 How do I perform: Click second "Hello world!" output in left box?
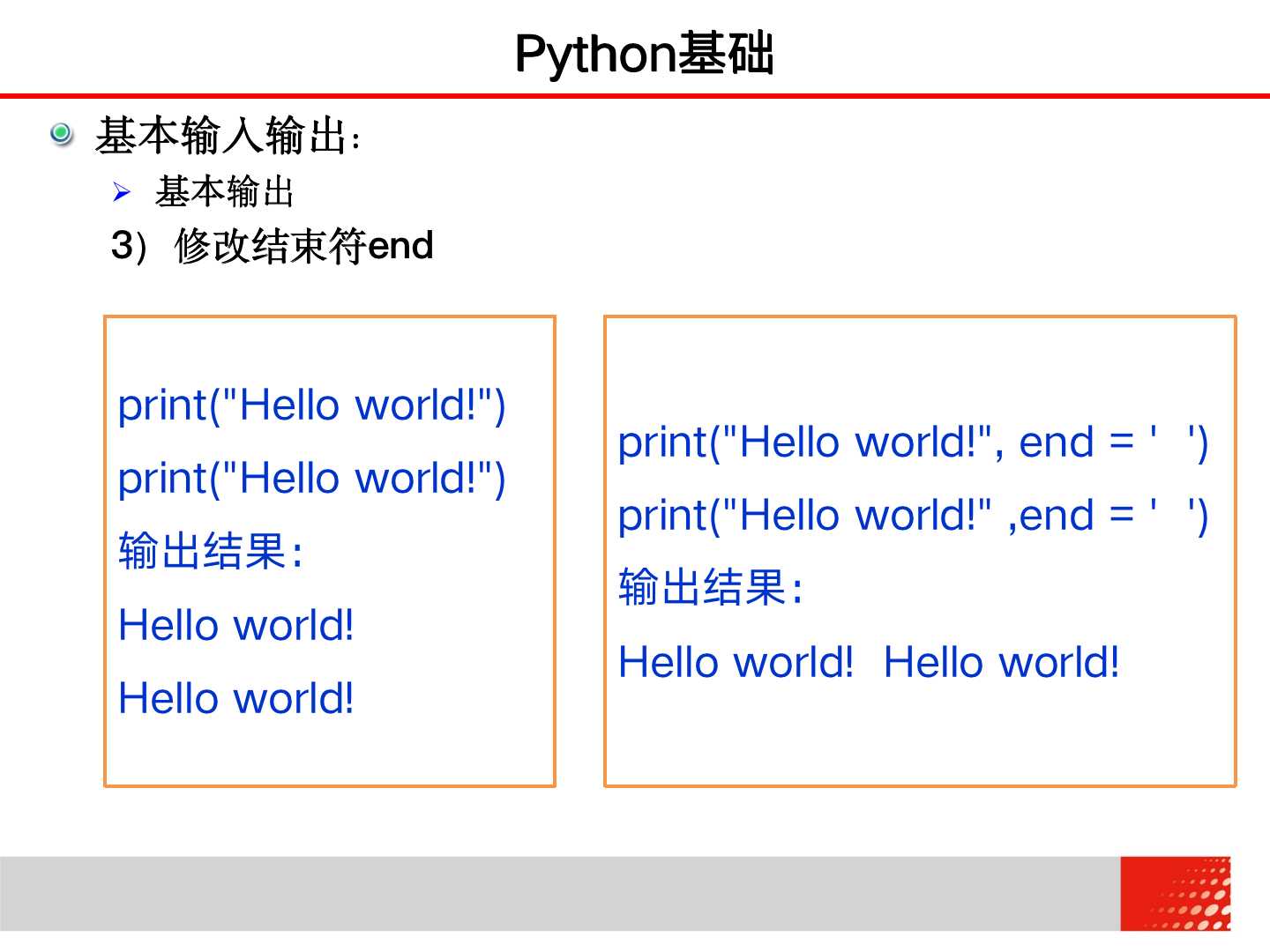(x=236, y=698)
